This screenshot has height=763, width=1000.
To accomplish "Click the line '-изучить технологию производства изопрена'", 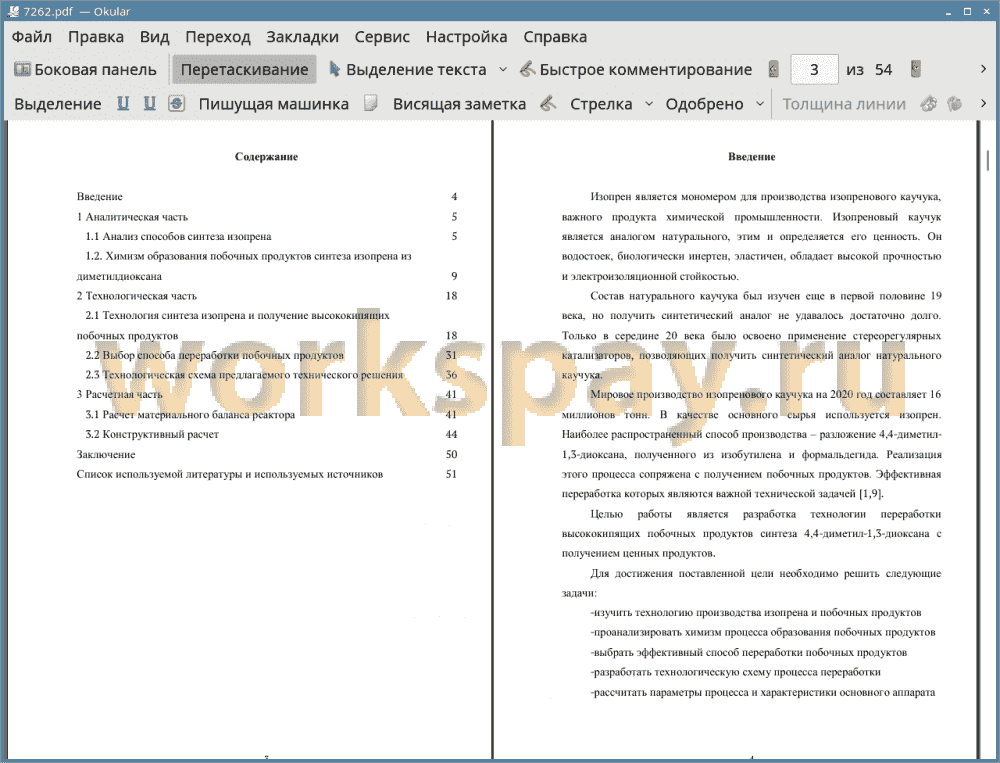I will (x=756, y=613).
